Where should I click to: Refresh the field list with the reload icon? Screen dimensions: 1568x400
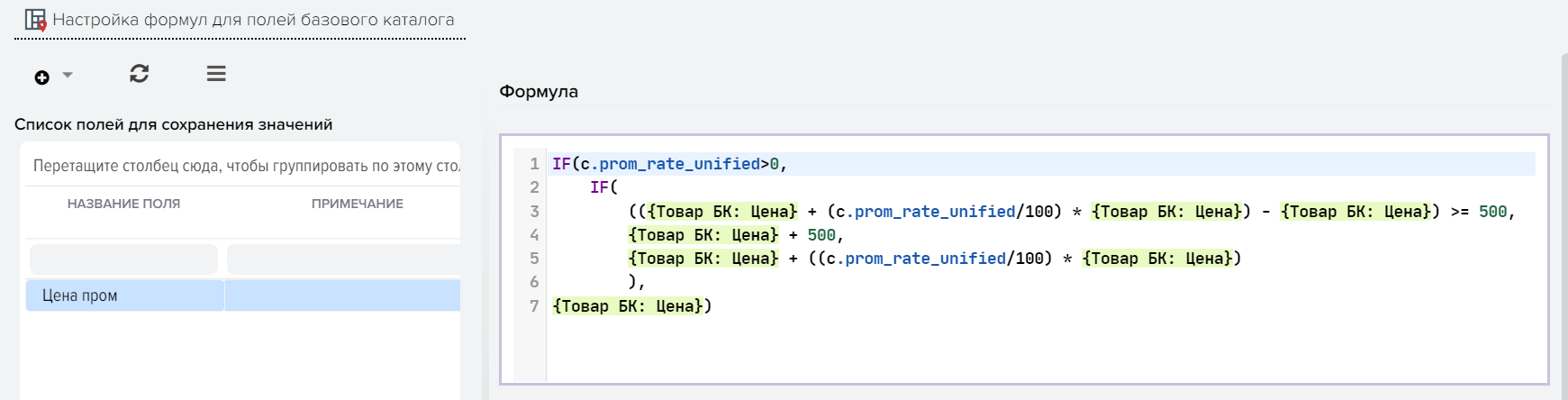pos(139,74)
